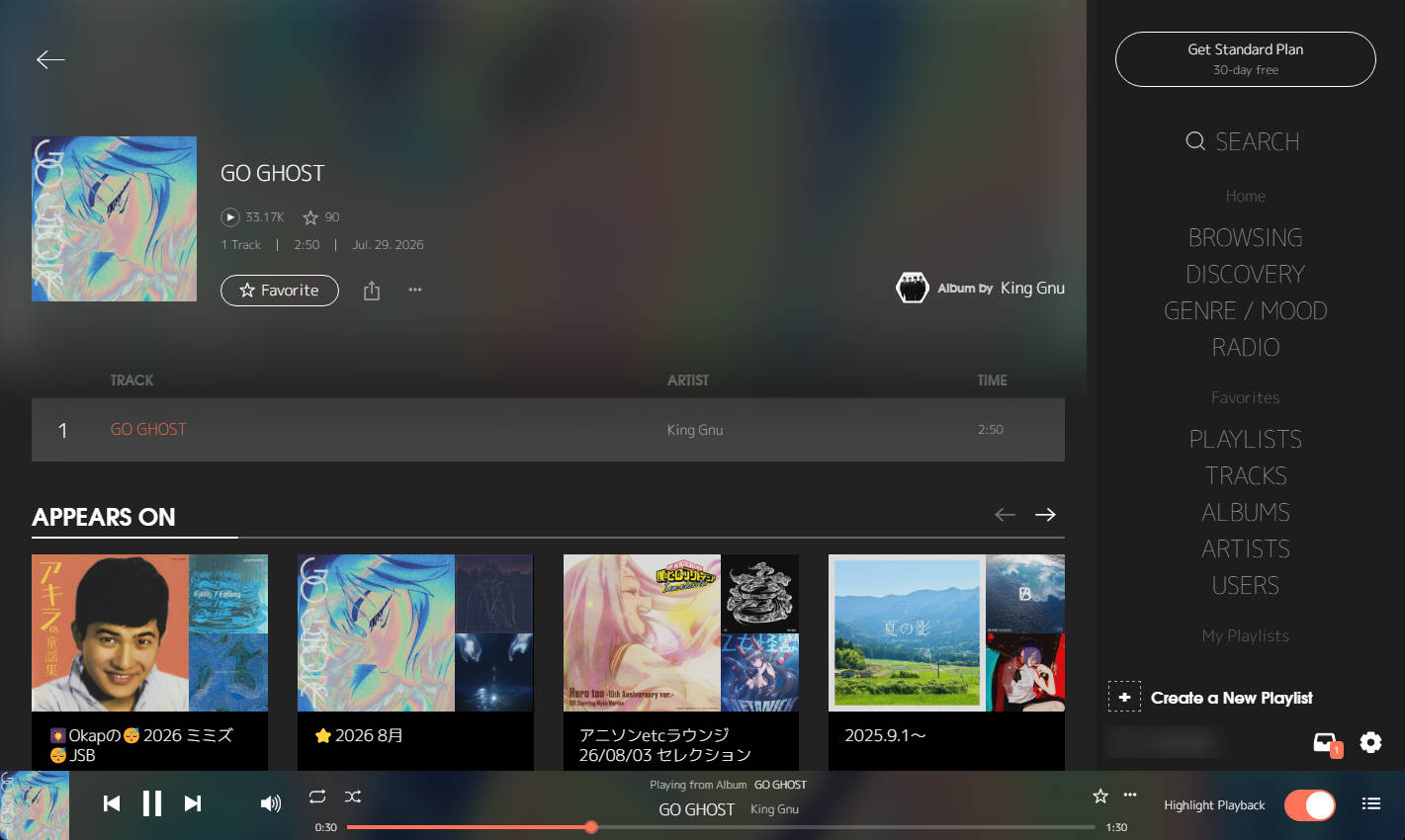Open RADIO in sidebar
Screen dimensions: 1405x840
point(1246,347)
